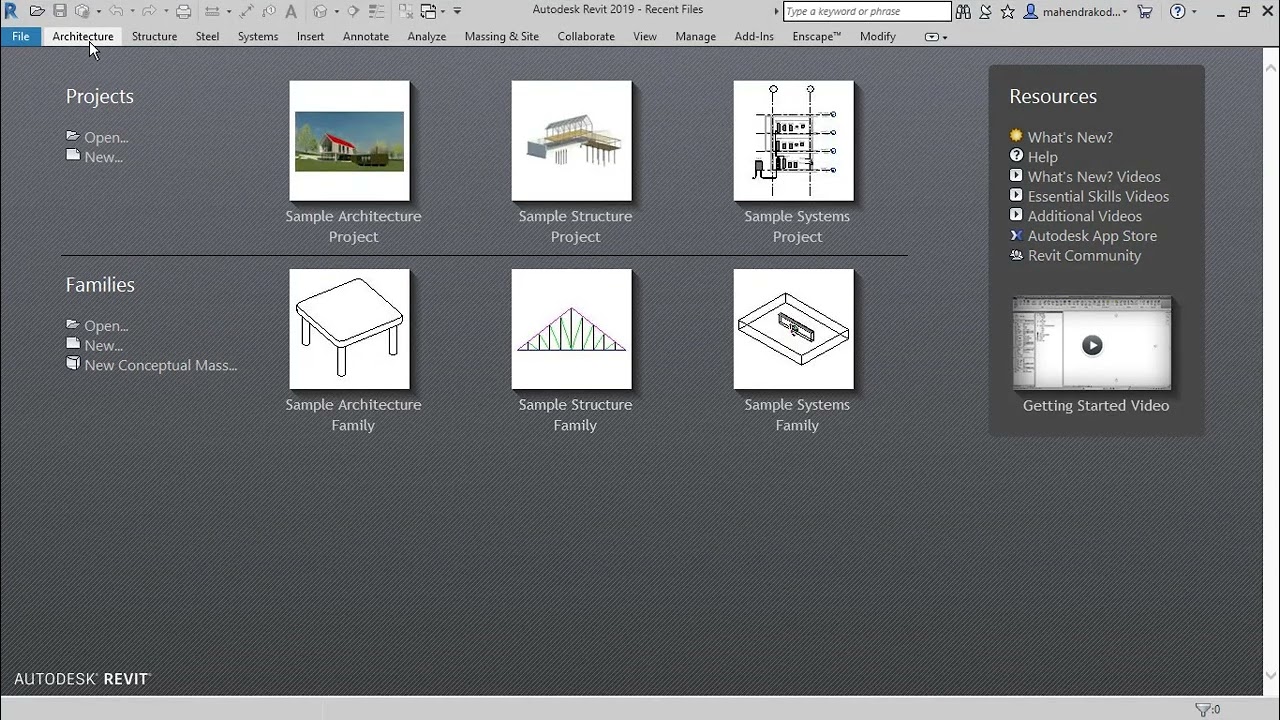Switch to the Systems ribbon tab

258,36
